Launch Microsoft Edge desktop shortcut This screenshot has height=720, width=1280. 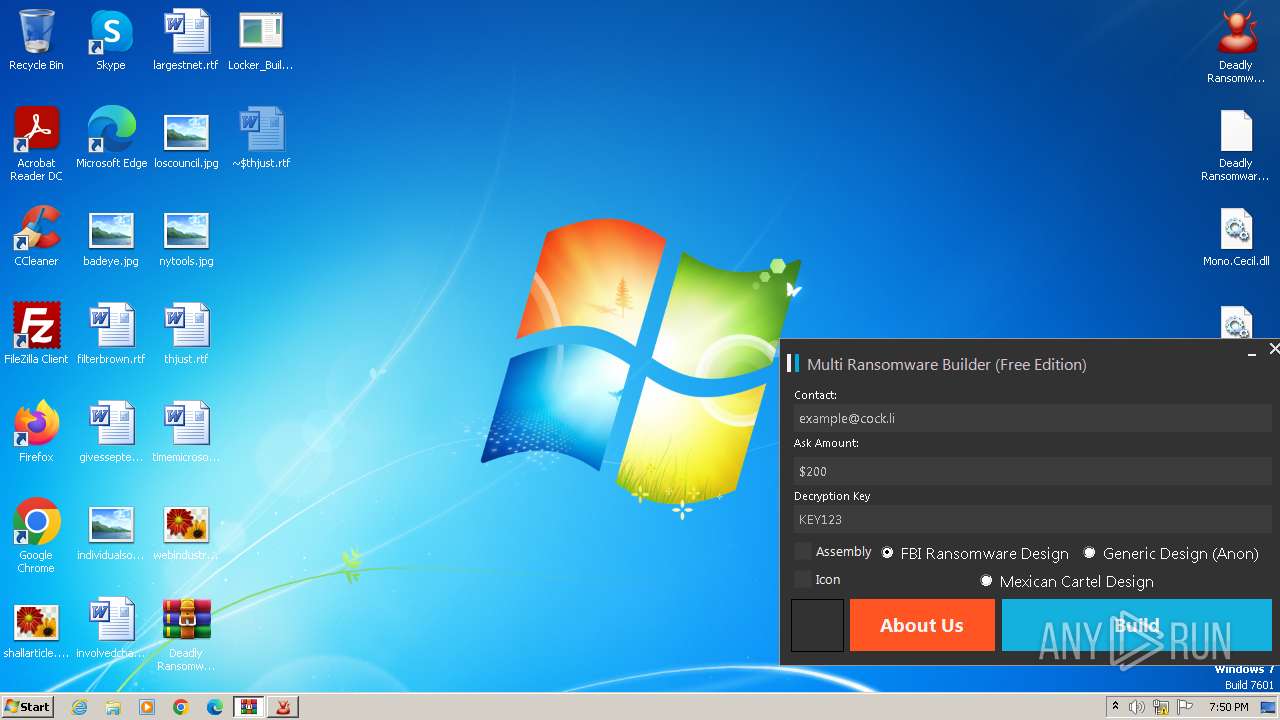pos(111,139)
